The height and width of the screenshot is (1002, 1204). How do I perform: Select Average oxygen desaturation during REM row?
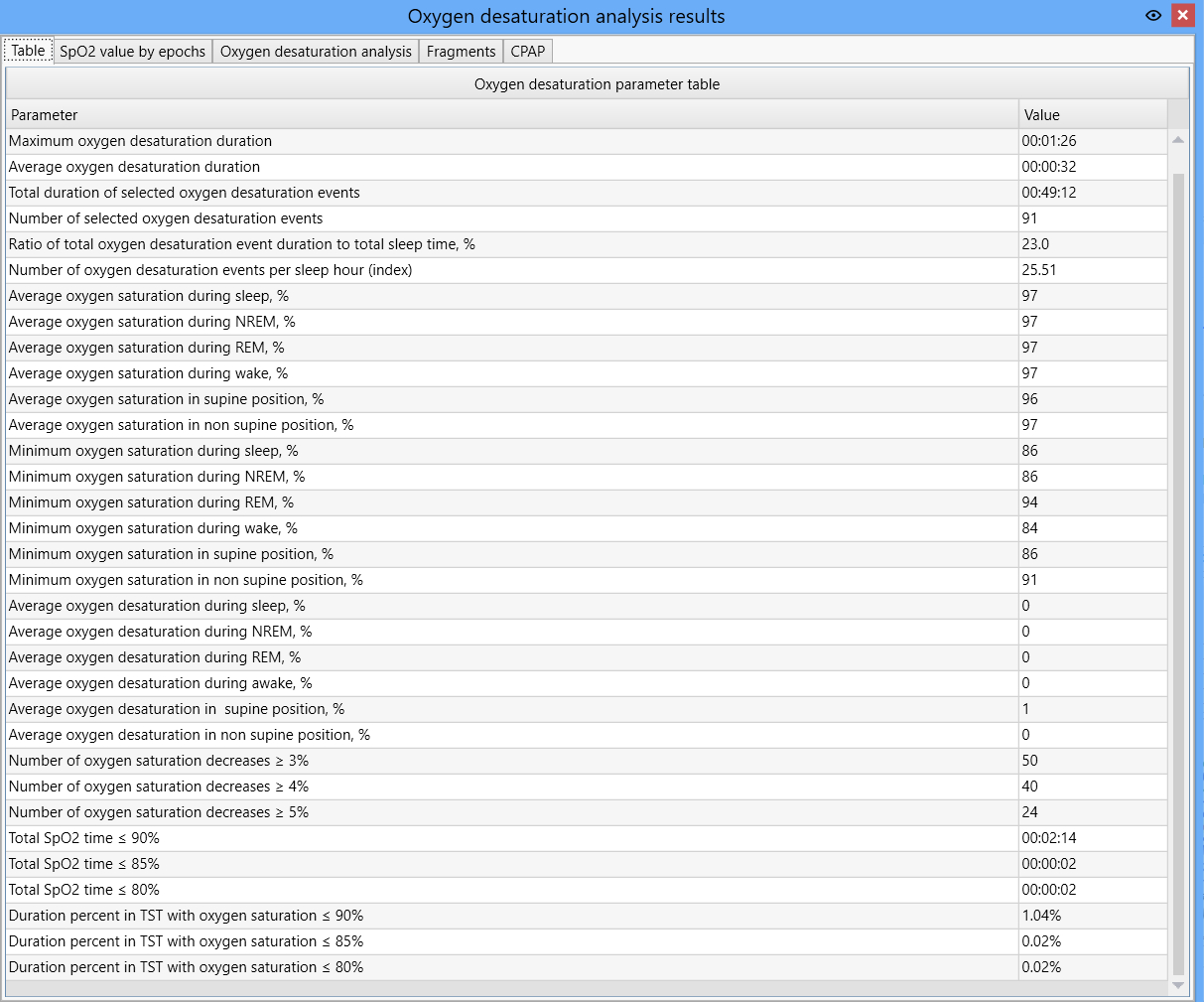pos(587,657)
